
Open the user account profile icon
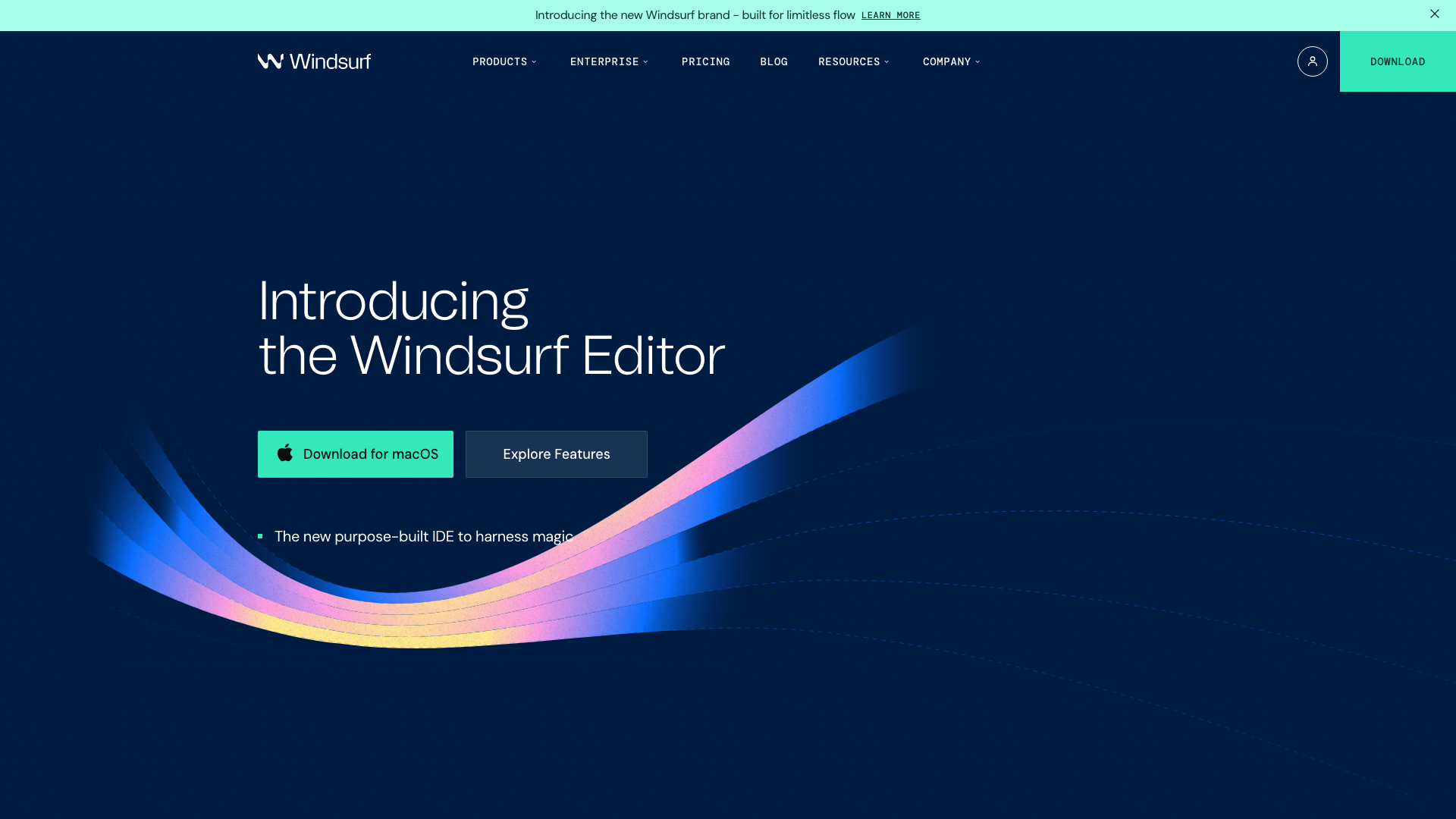tap(1312, 61)
